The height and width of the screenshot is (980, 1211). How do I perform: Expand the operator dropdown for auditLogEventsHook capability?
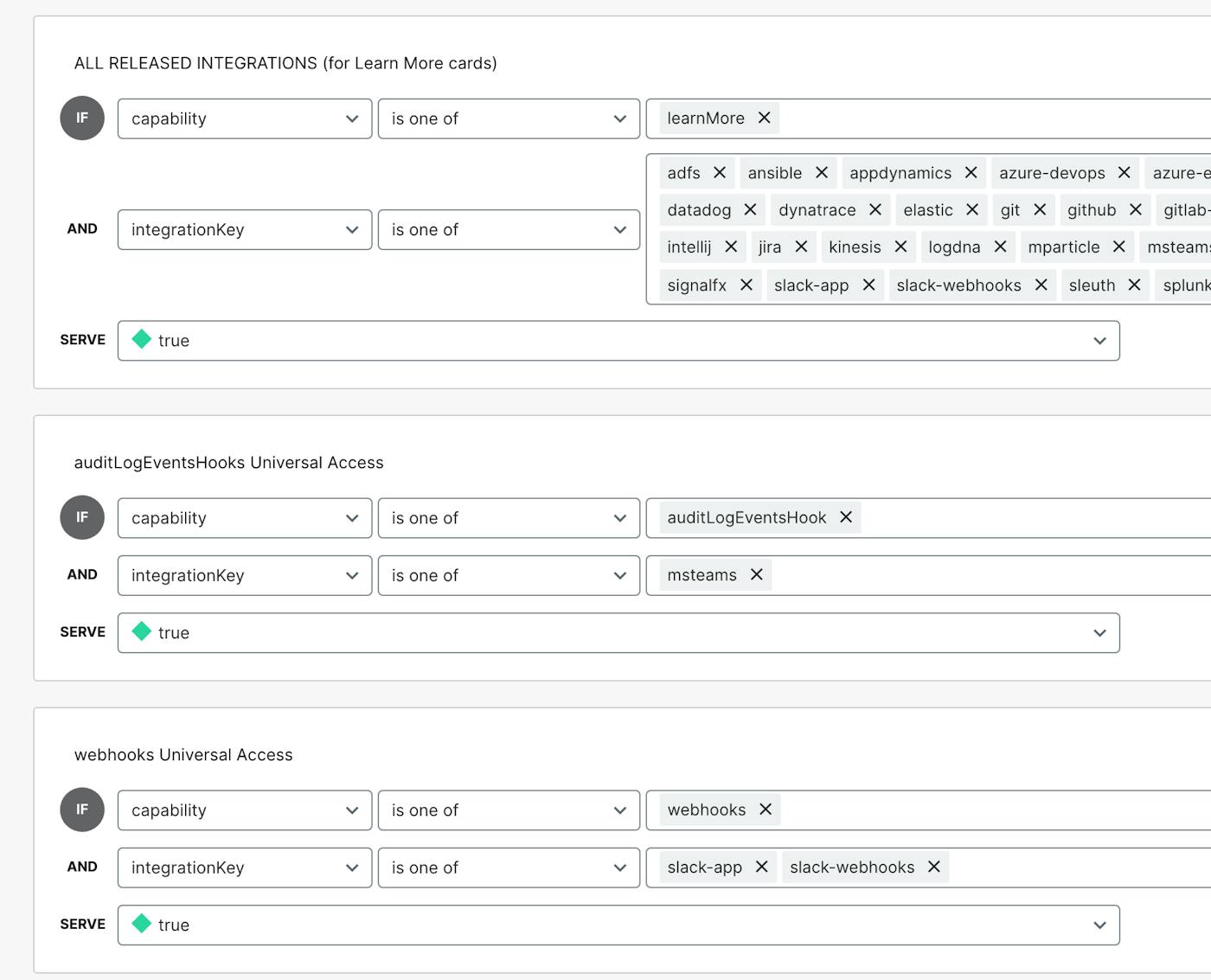pos(509,518)
